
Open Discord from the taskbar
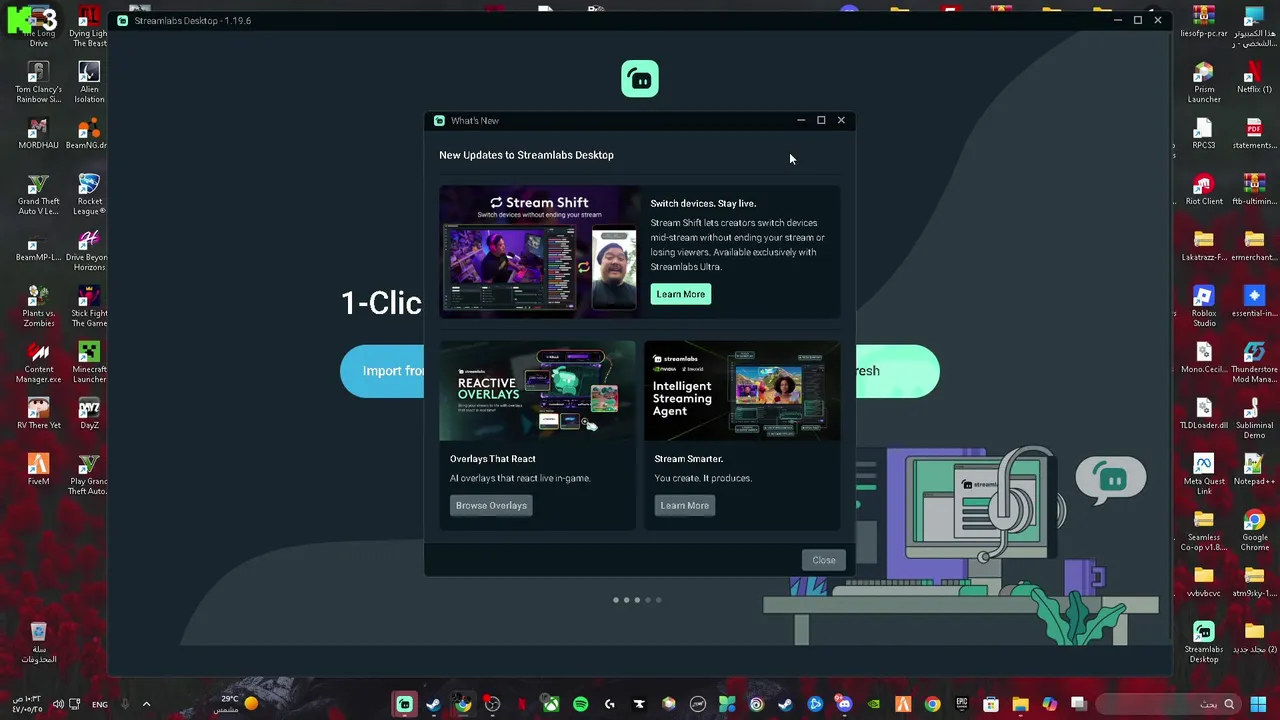click(845, 704)
